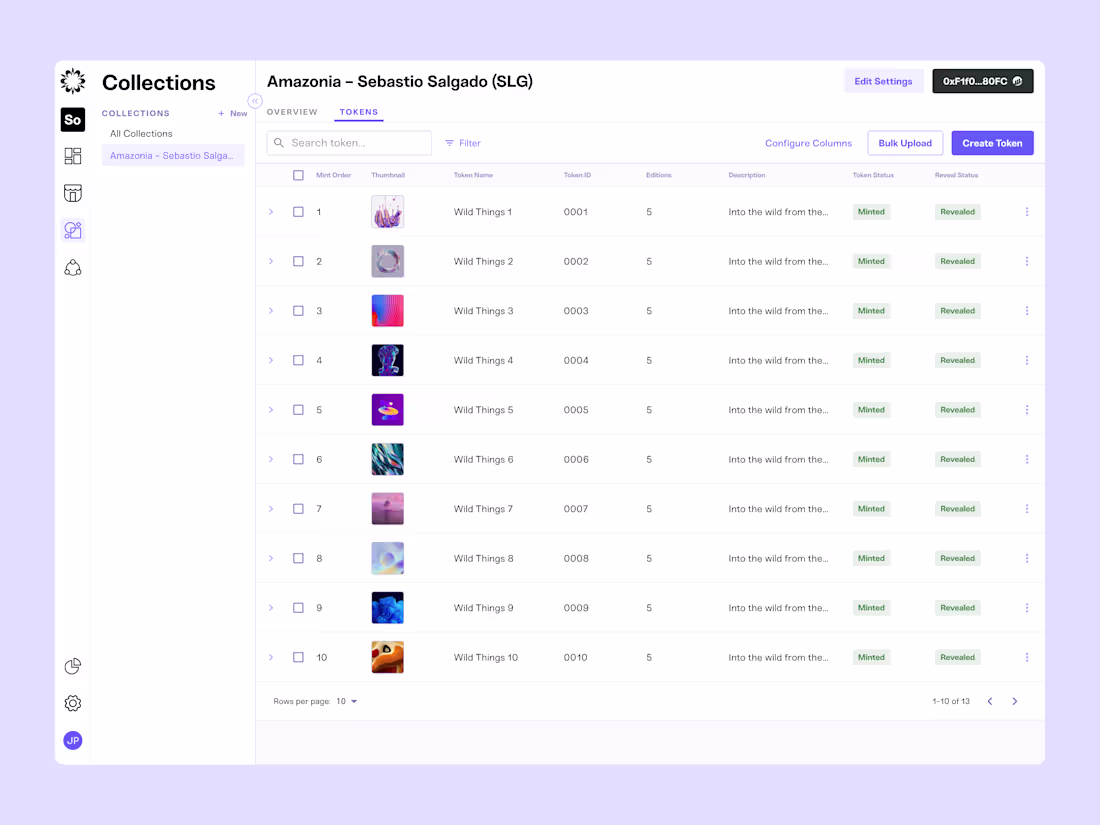Tick the checkbox next to Wild Things 10

click(297, 657)
